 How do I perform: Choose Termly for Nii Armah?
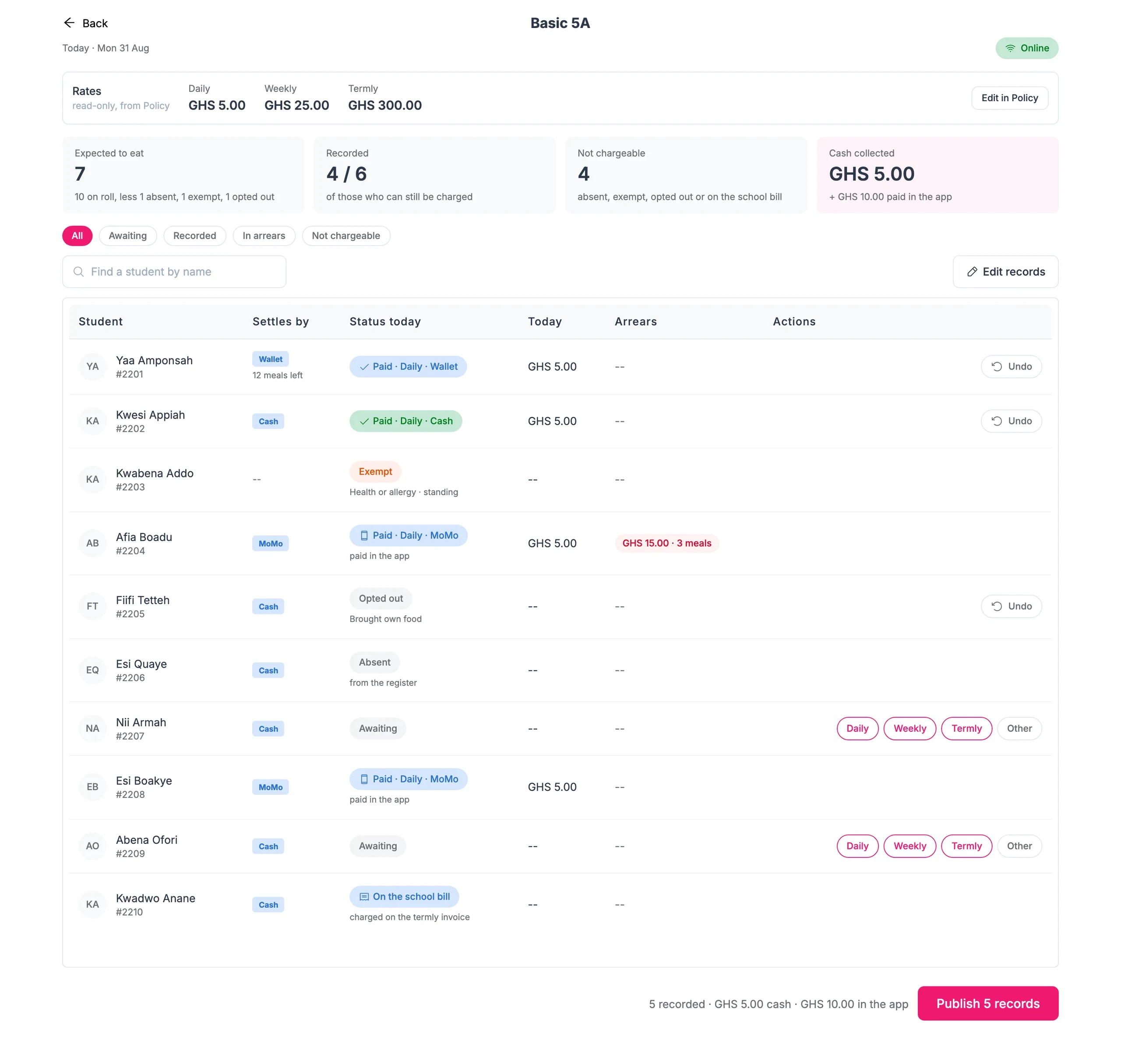click(x=966, y=729)
